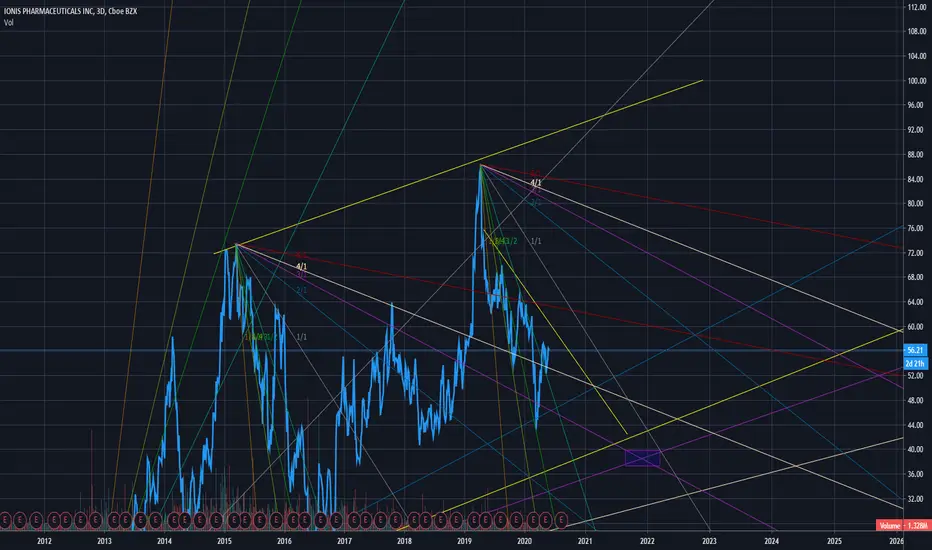Click the 1/1 fan label near 2019 peak

536,241
